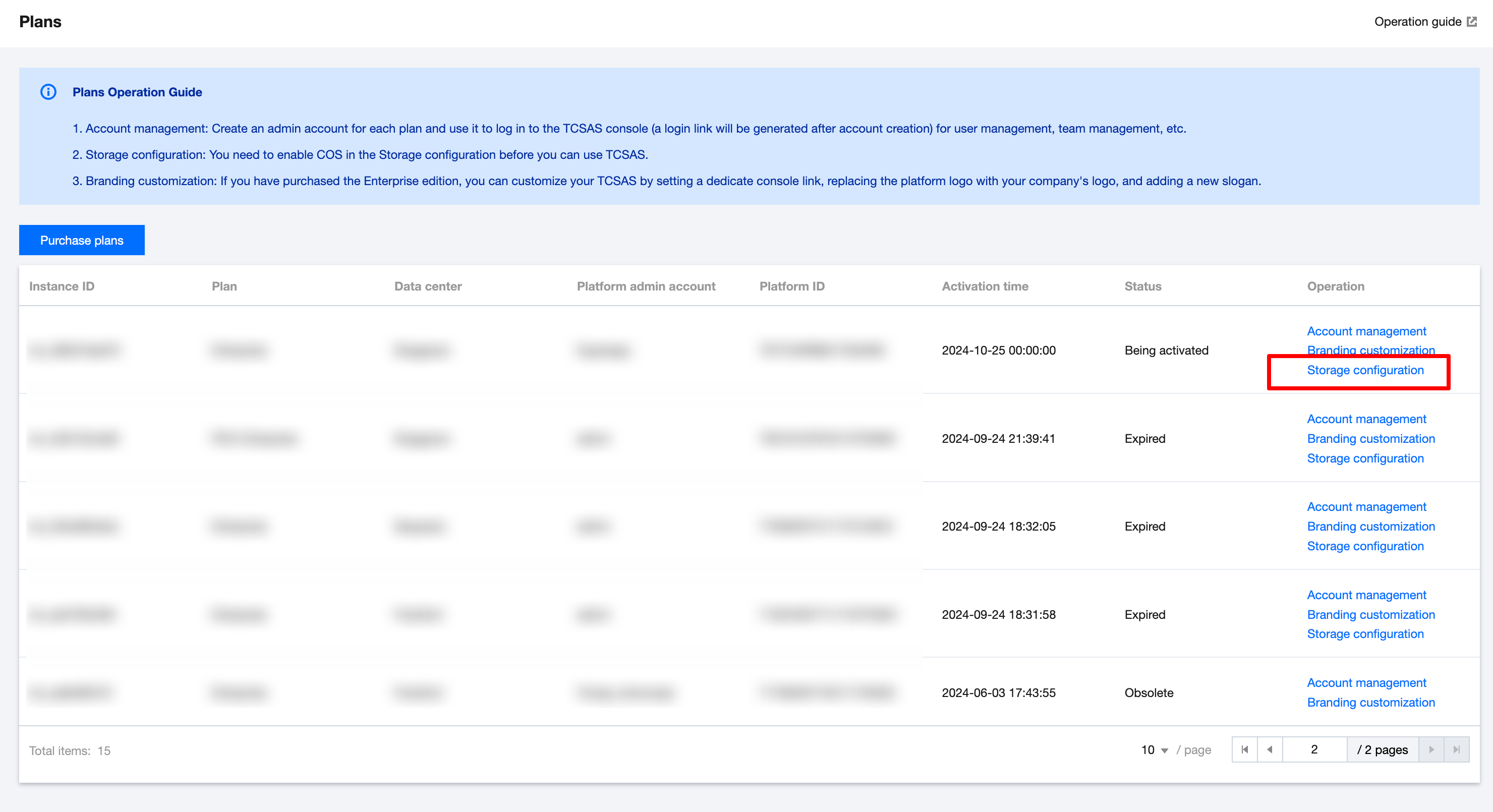
Task: Click the next page arrow icon
Action: 1431,749
